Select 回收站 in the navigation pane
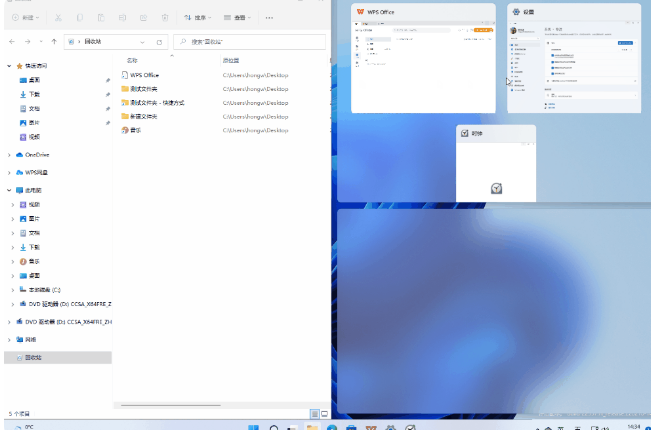The height and width of the screenshot is (430, 651). click(36, 357)
